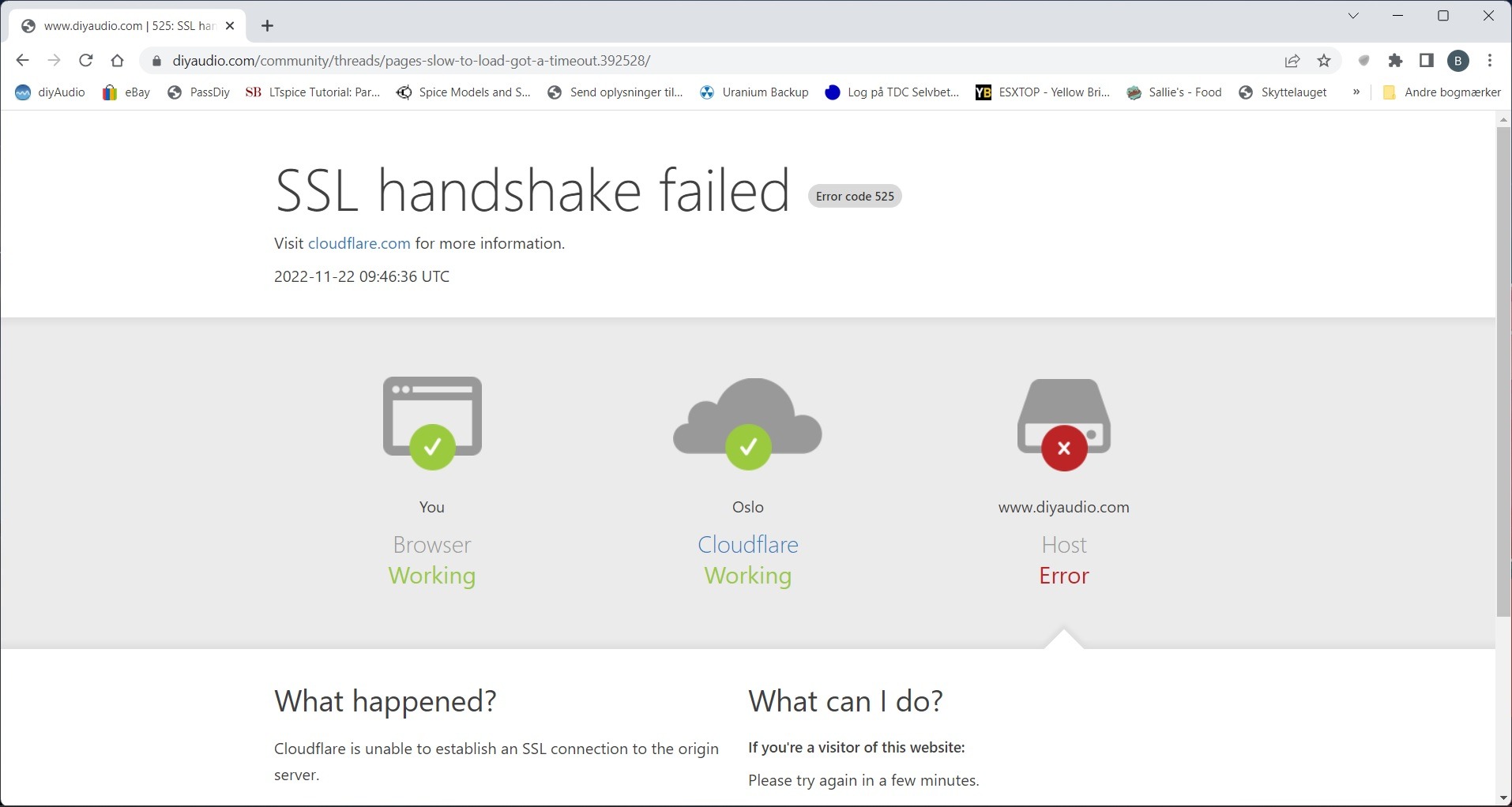Click the What happened? heading
The width and height of the screenshot is (1512, 807).
(386, 701)
